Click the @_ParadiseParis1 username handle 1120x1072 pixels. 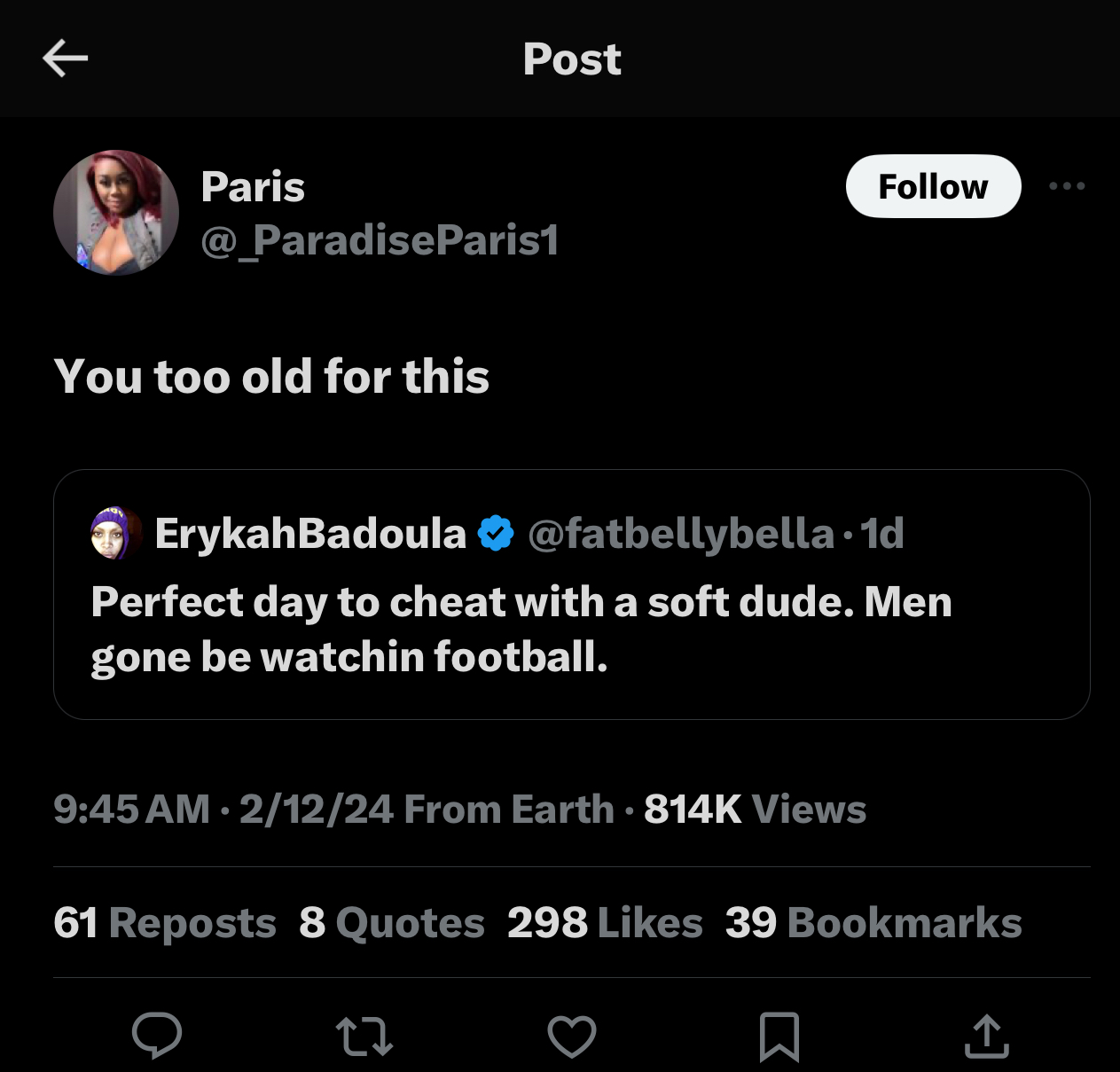pos(380,239)
